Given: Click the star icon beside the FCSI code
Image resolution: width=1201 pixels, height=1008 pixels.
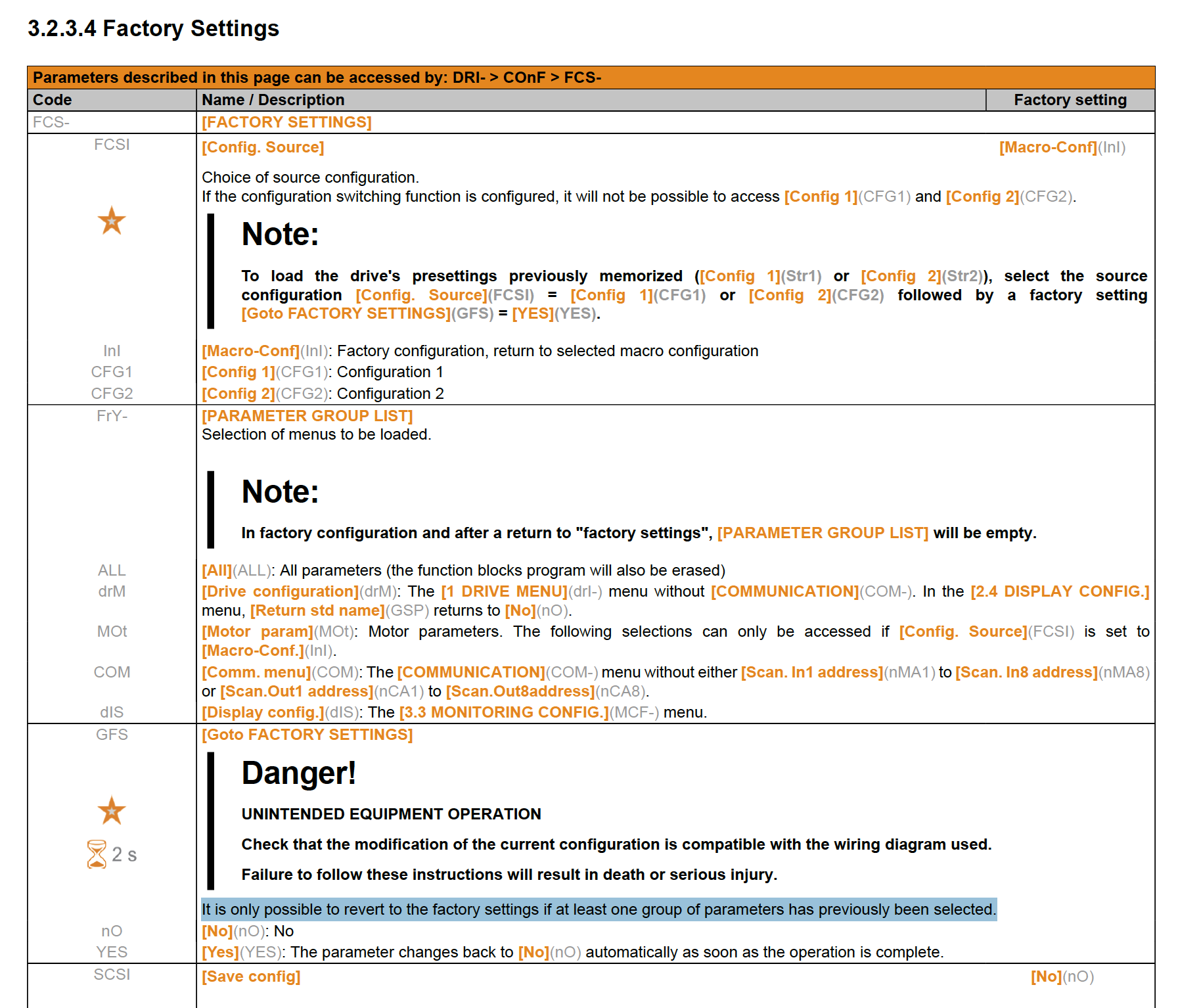Looking at the screenshot, I should (x=112, y=221).
